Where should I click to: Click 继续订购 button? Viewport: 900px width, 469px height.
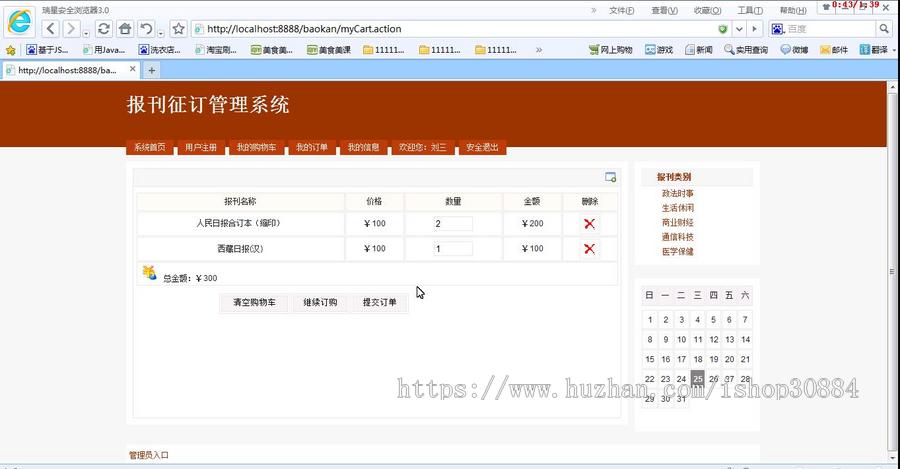click(320, 302)
